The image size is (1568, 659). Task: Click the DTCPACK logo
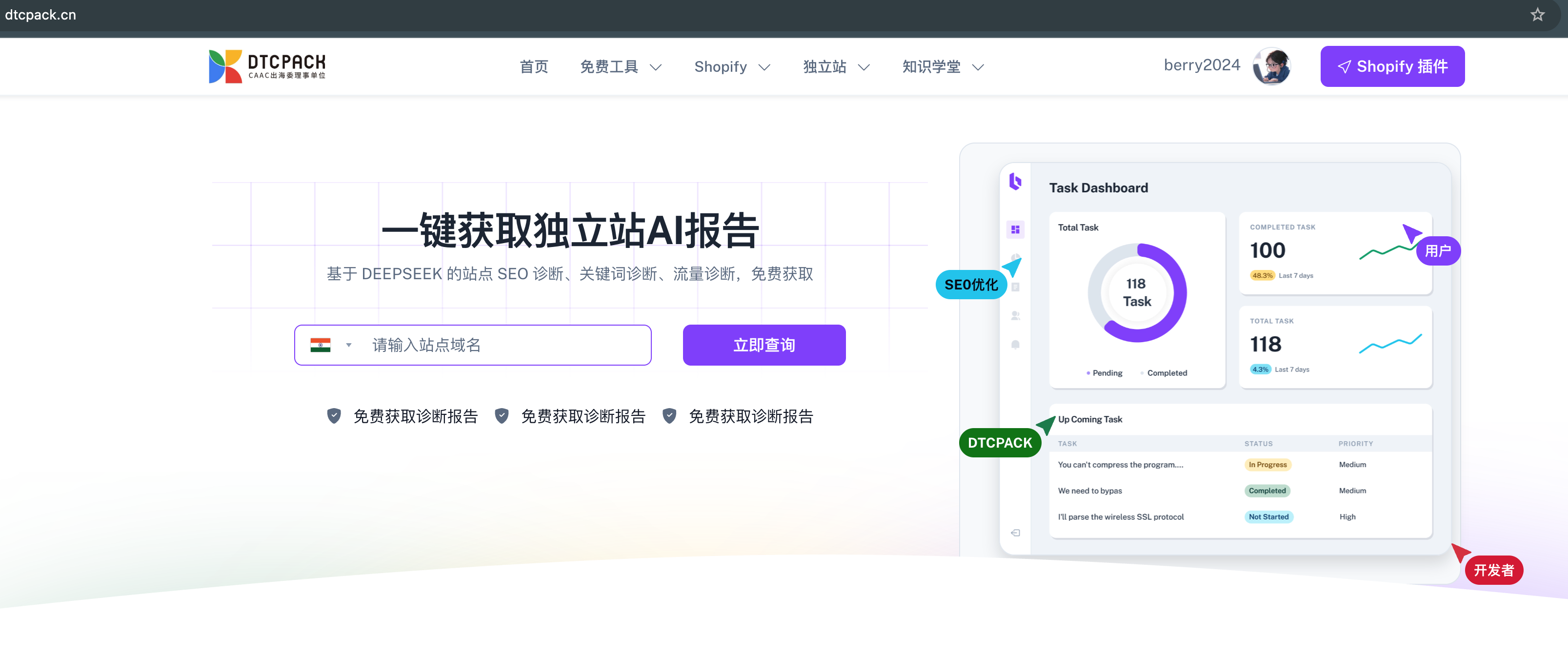[x=266, y=66]
